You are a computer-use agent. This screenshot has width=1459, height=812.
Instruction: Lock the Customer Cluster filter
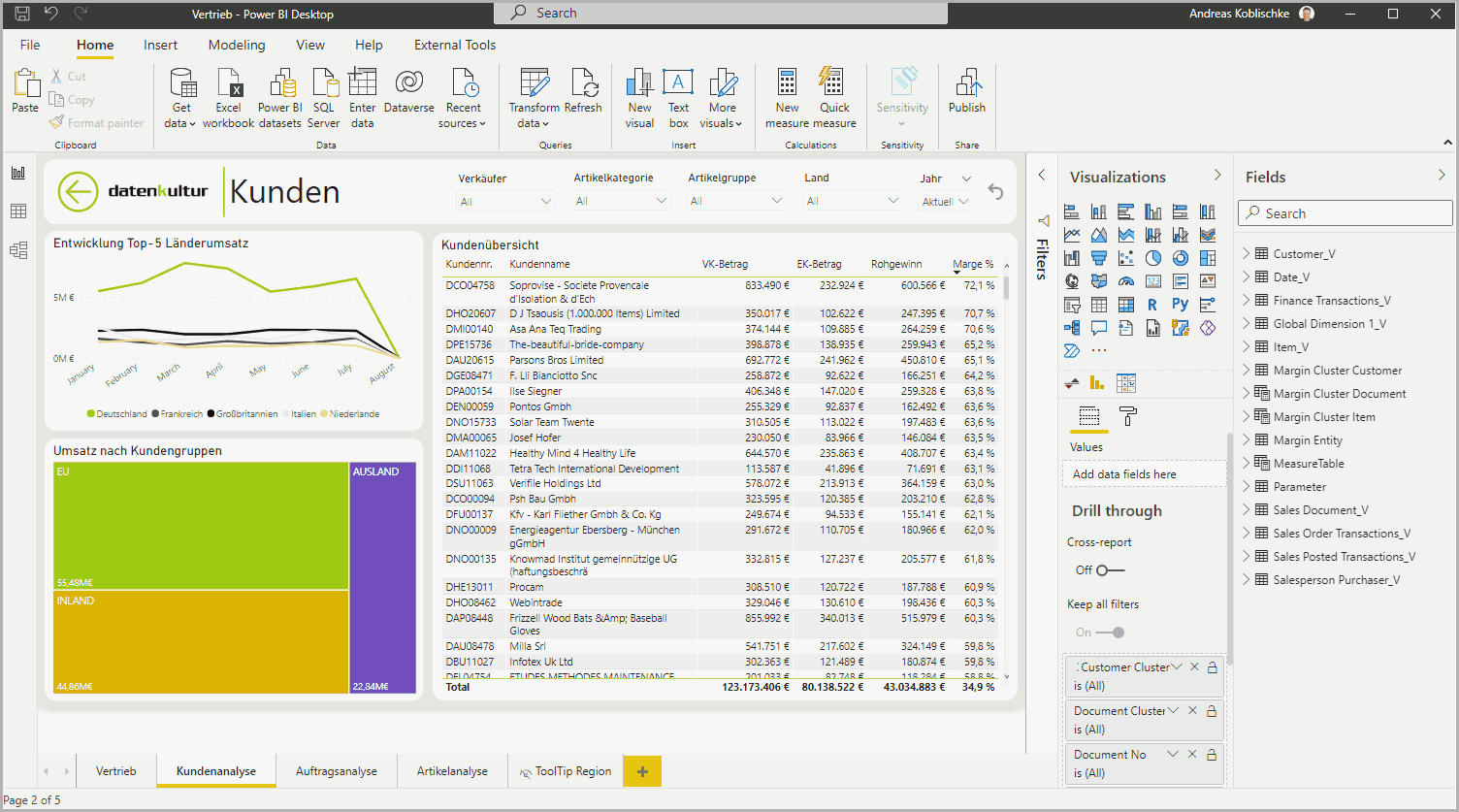click(1213, 667)
